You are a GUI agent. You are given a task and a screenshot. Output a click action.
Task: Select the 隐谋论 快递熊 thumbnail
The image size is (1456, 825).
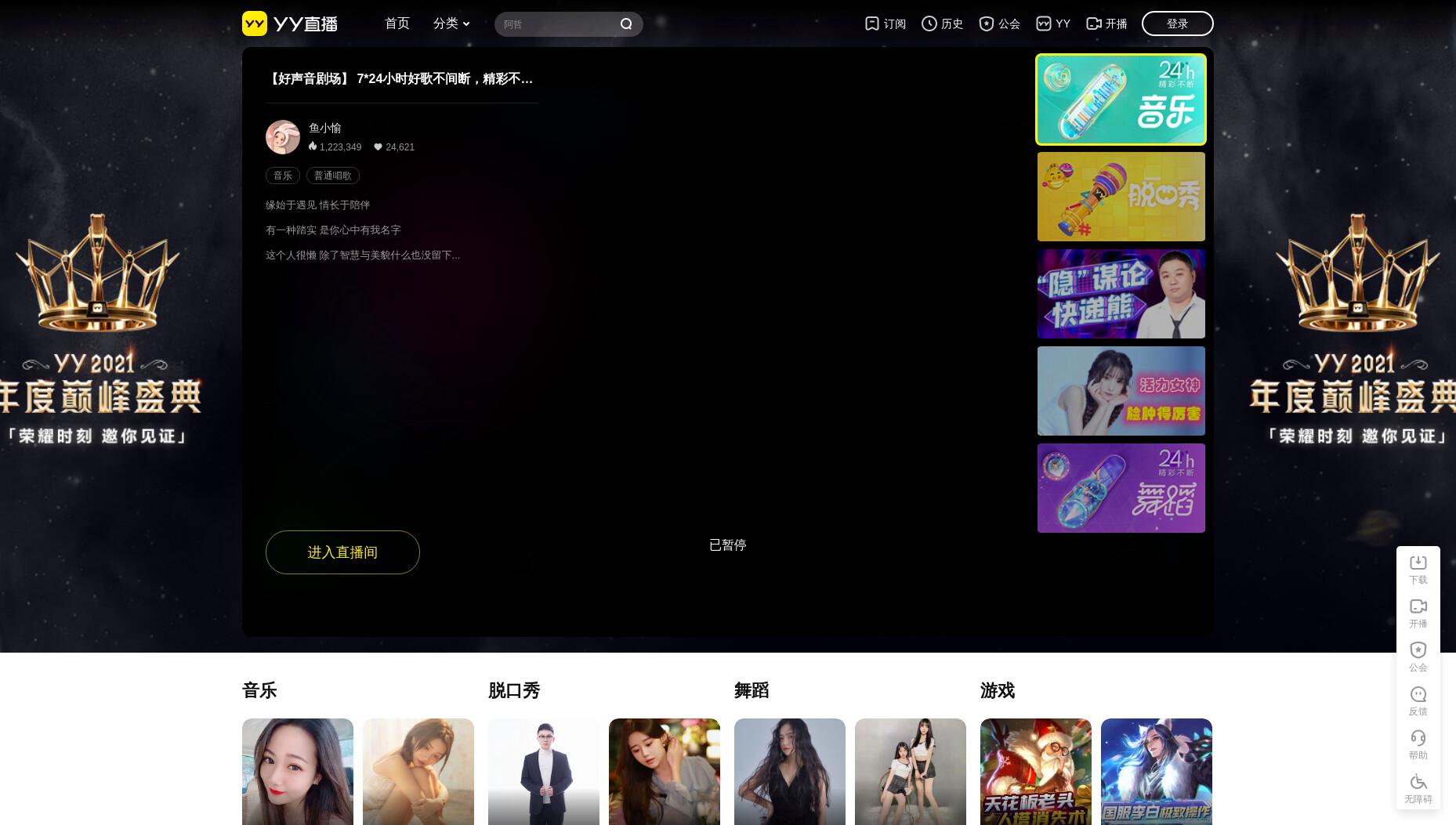tap(1121, 294)
